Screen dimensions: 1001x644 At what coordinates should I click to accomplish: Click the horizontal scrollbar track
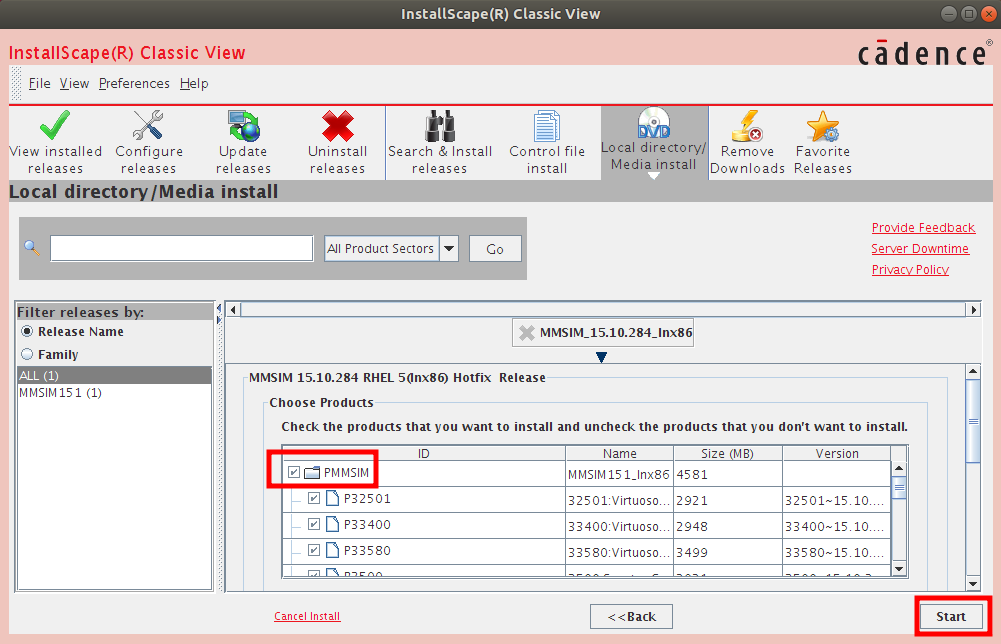pos(603,310)
